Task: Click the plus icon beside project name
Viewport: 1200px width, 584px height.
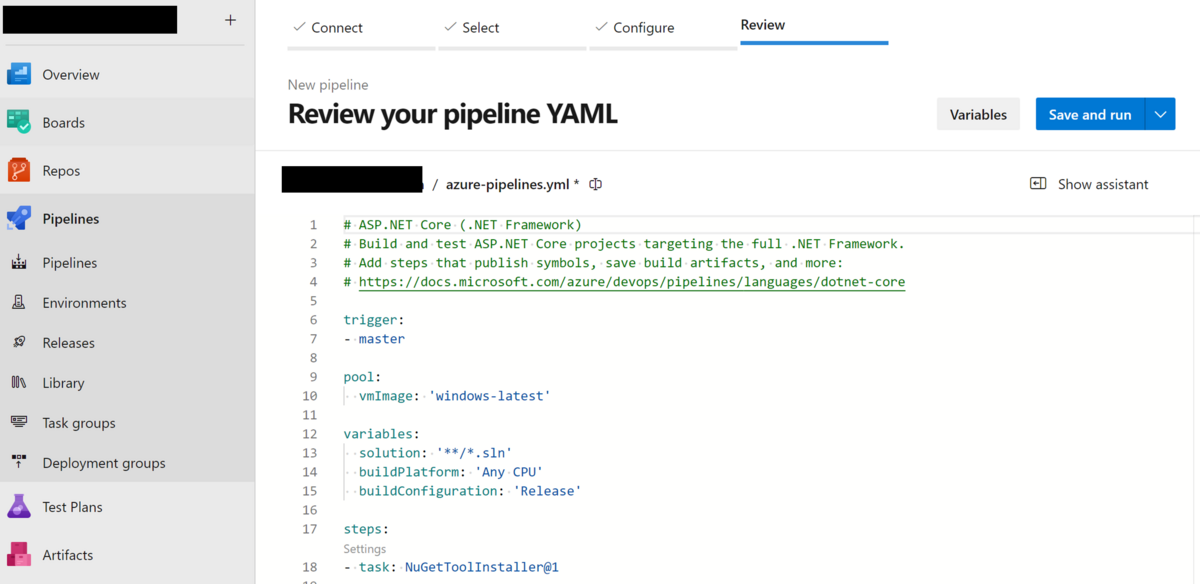Action: click(231, 20)
